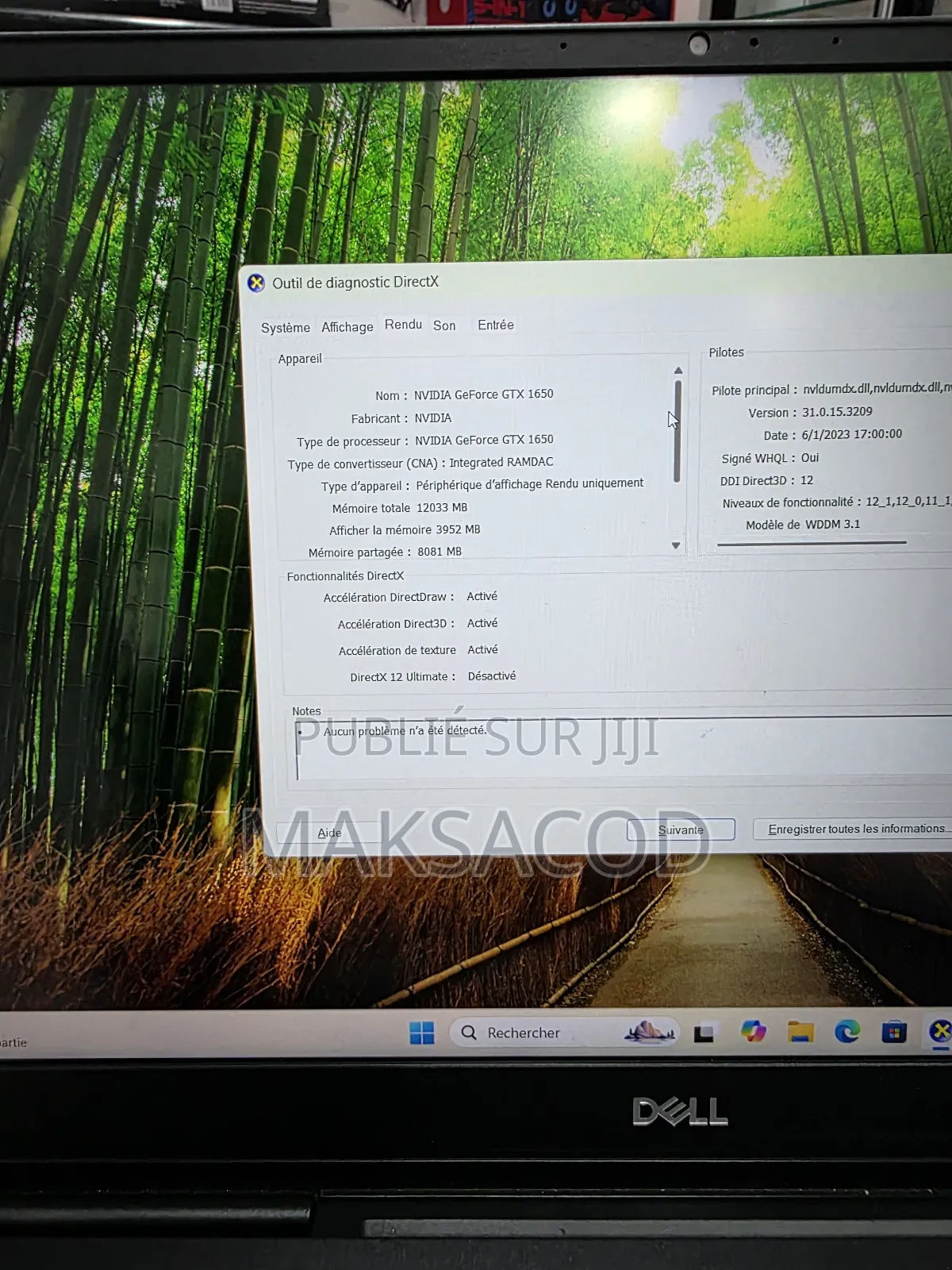Launch Microsoft Edge from the taskbar

click(847, 1031)
